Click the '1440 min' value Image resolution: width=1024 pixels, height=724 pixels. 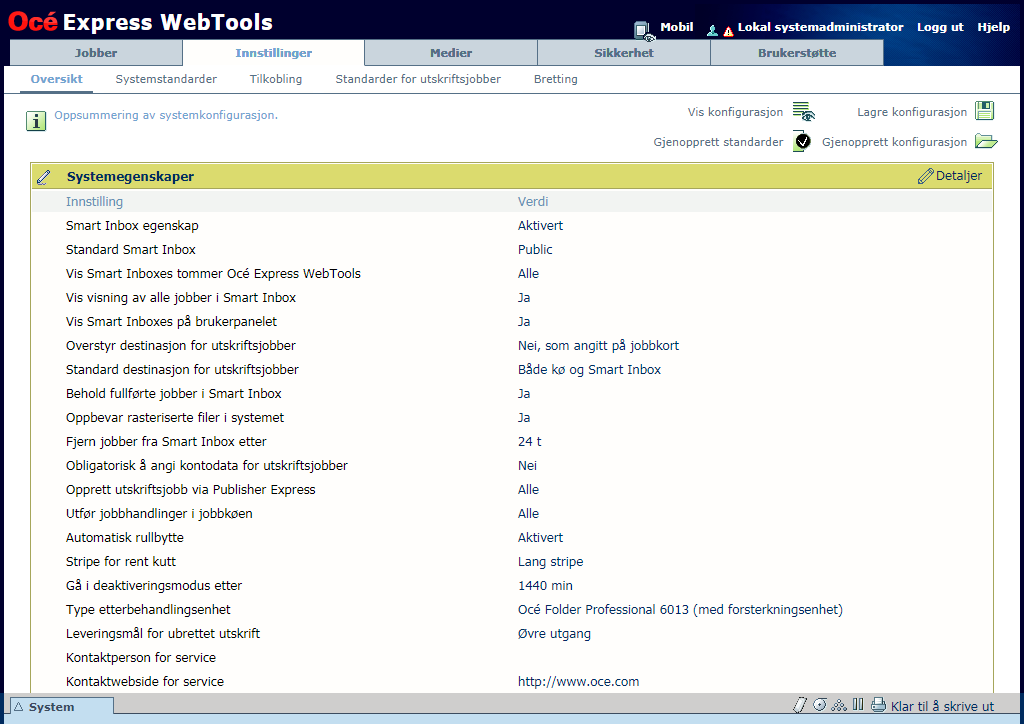[545, 586]
